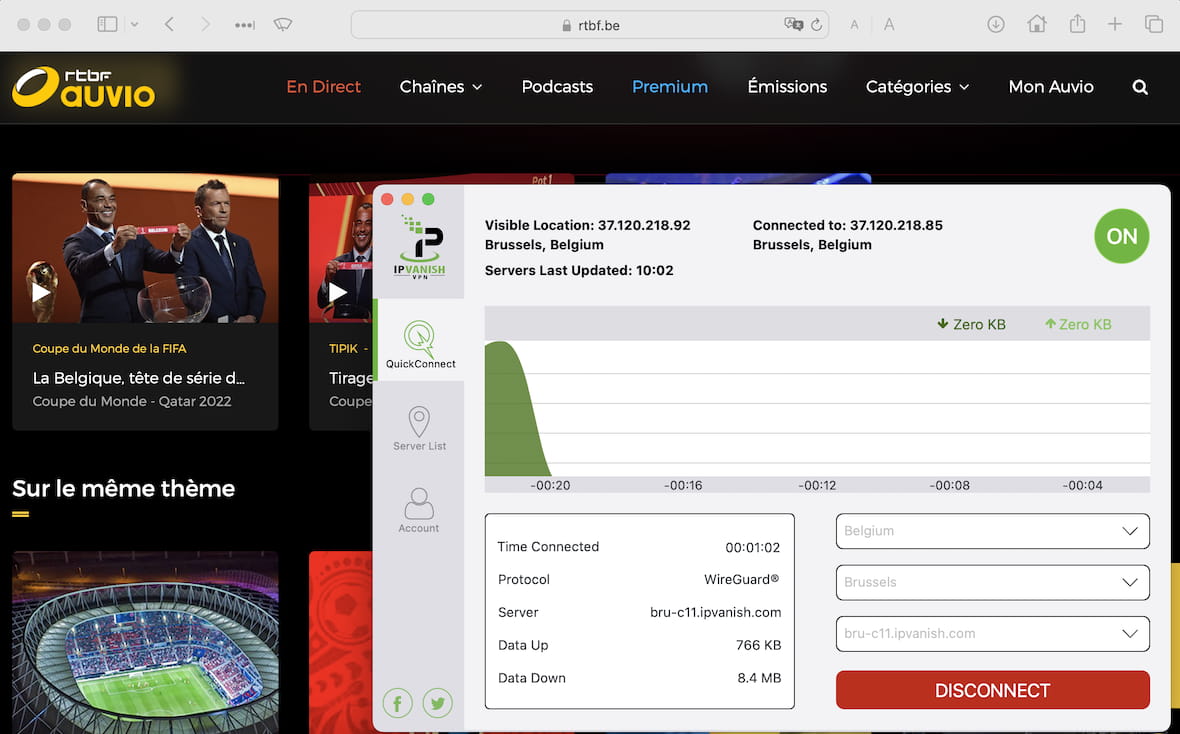
Task: Click the Servers Last Updated text
Action: pyautogui.click(x=579, y=270)
